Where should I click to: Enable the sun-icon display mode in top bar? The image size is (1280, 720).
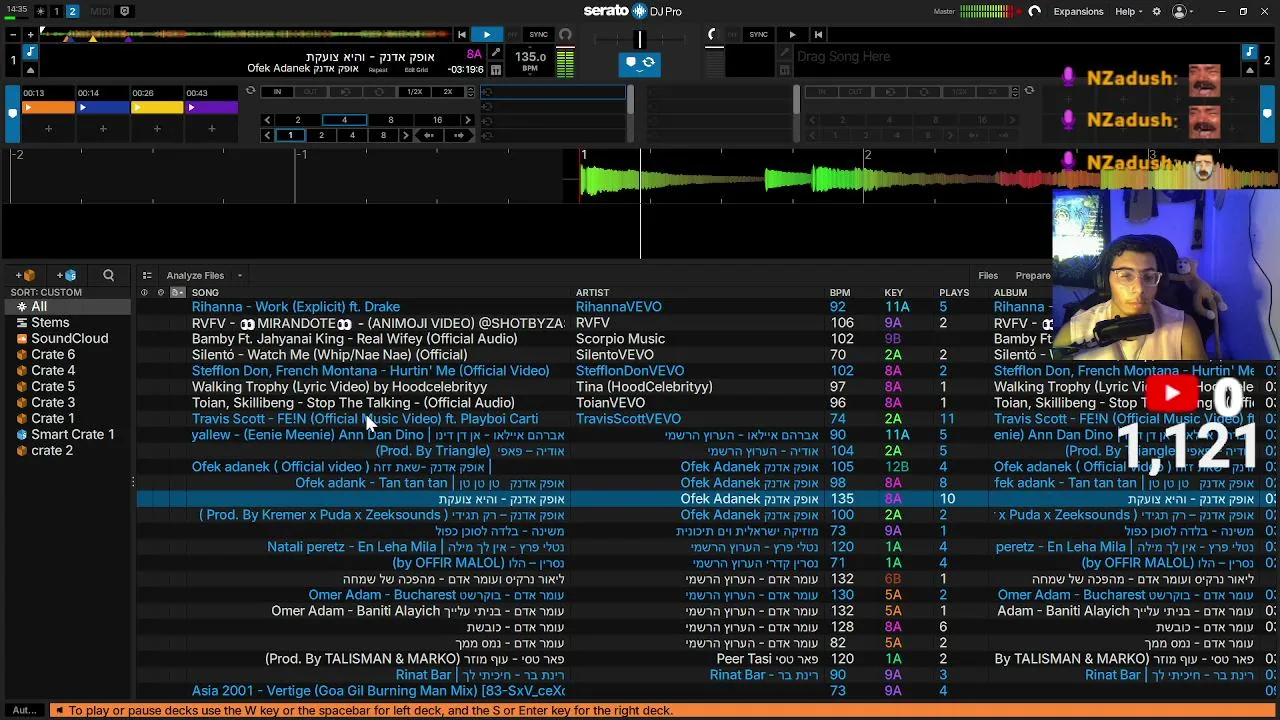point(40,11)
